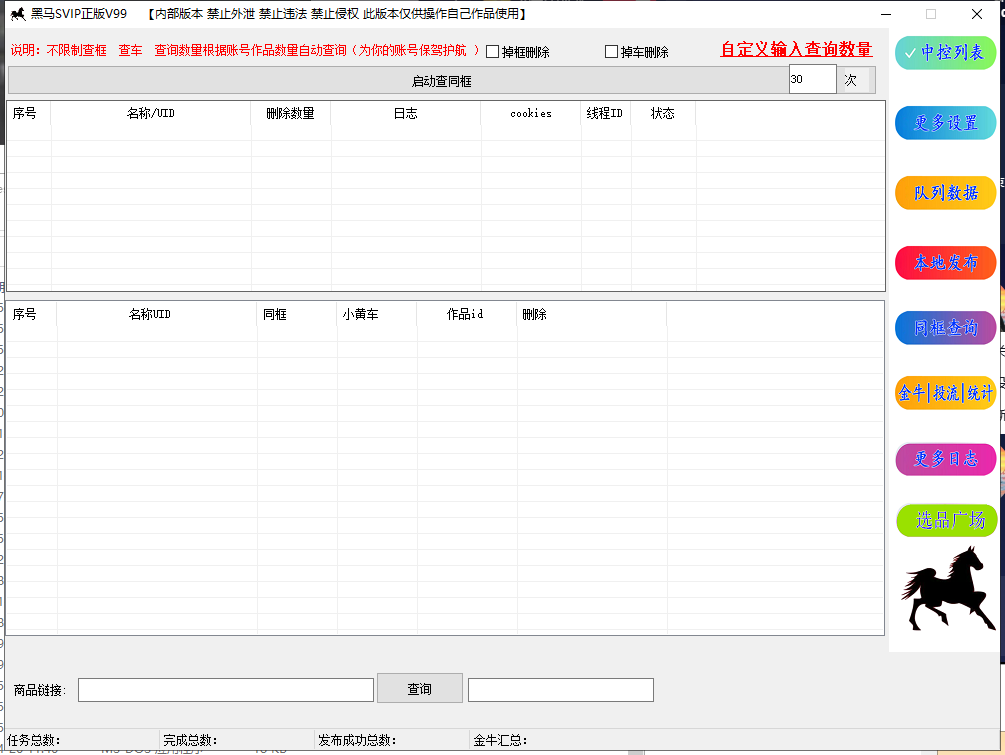Click the 小黄车 column header
Screen dimensions: 1005x755
360,314
